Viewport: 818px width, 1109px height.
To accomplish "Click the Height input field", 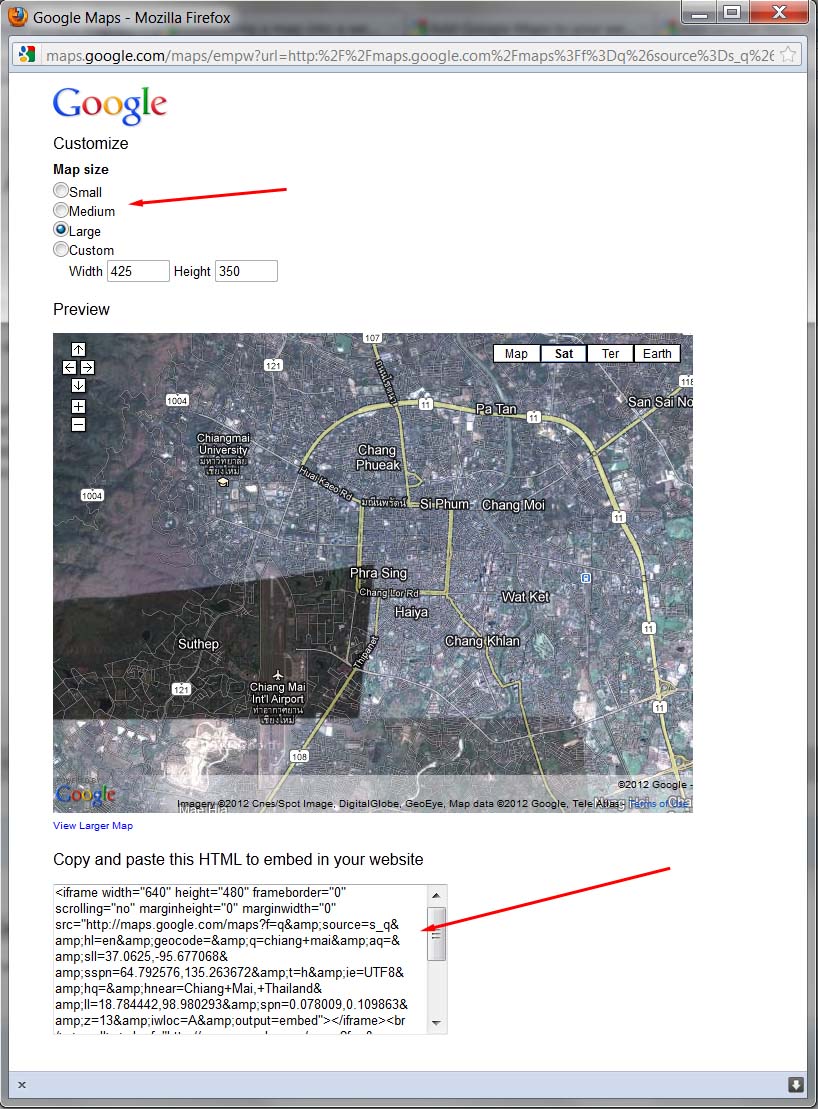I will pyautogui.click(x=246, y=271).
